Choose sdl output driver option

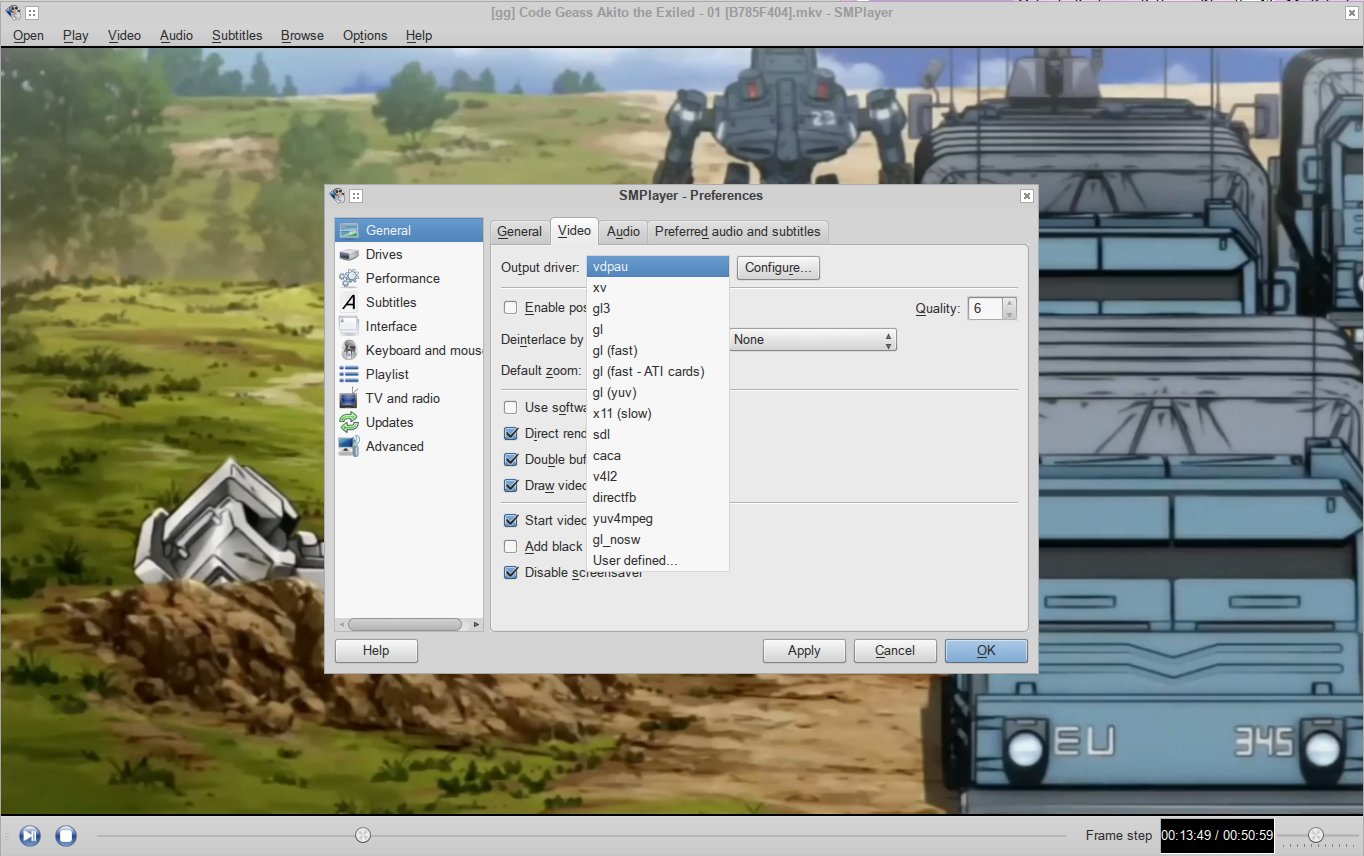click(658, 435)
